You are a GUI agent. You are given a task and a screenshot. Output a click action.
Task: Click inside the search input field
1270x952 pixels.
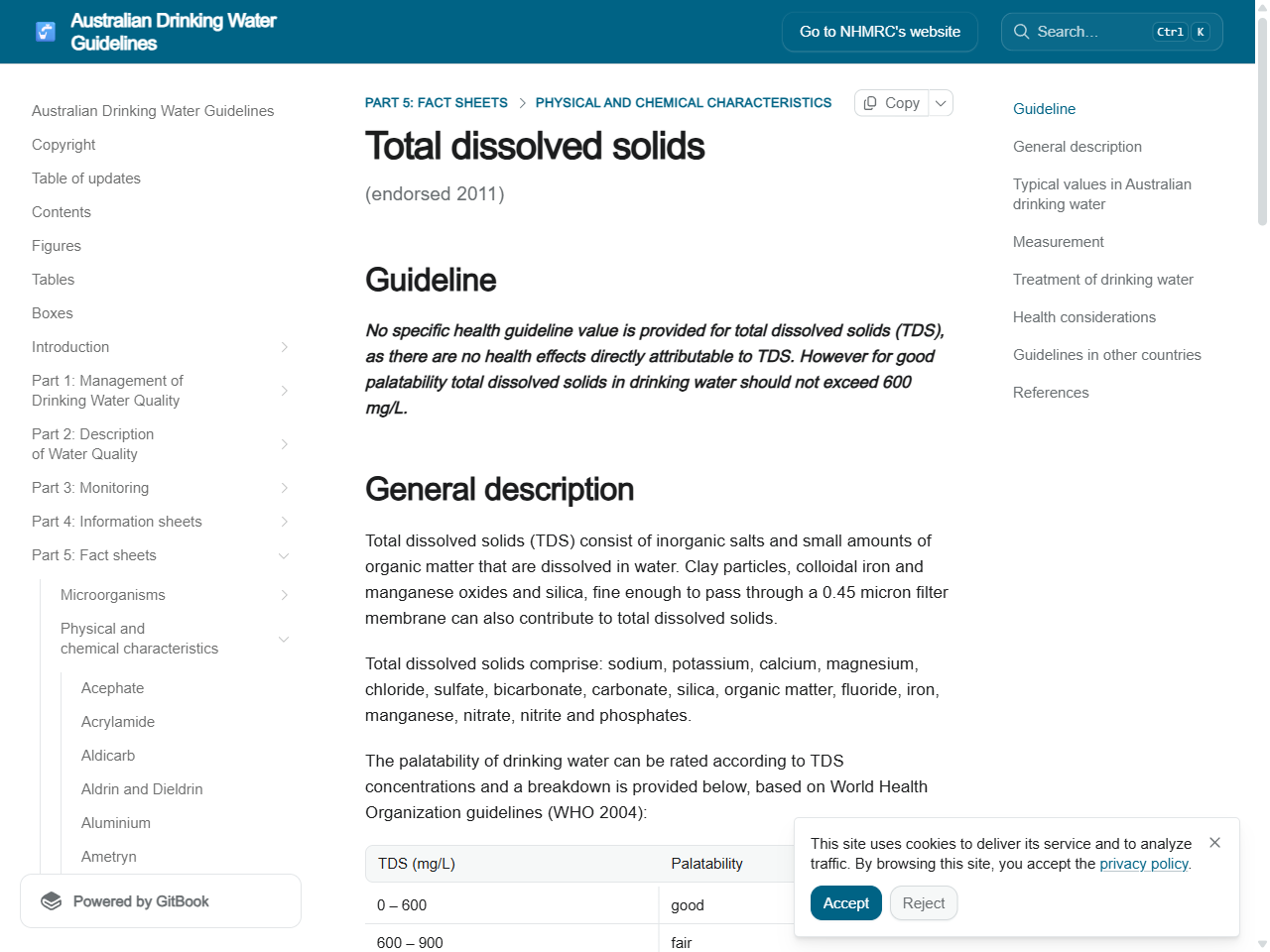click(1091, 31)
